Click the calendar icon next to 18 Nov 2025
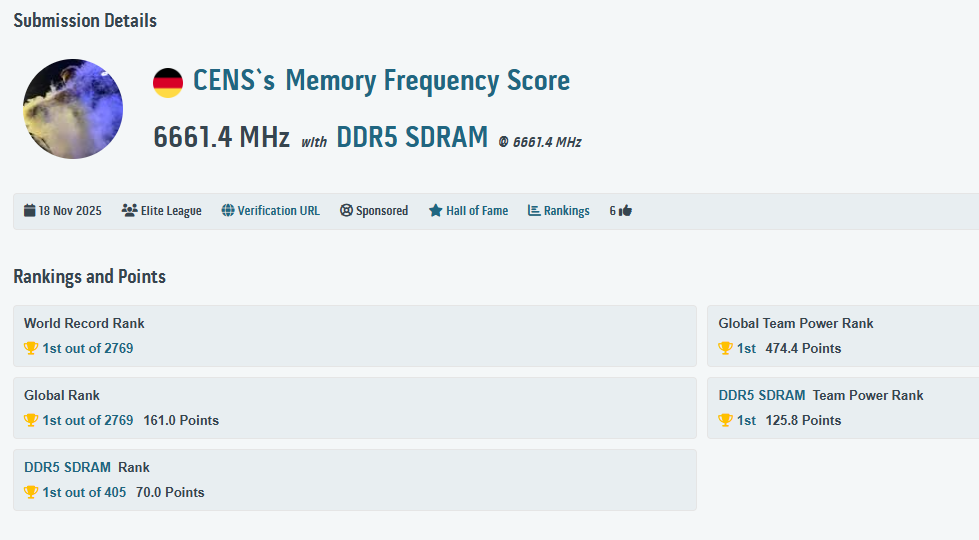This screenshot has height=540, width=979. coord(30,211)
